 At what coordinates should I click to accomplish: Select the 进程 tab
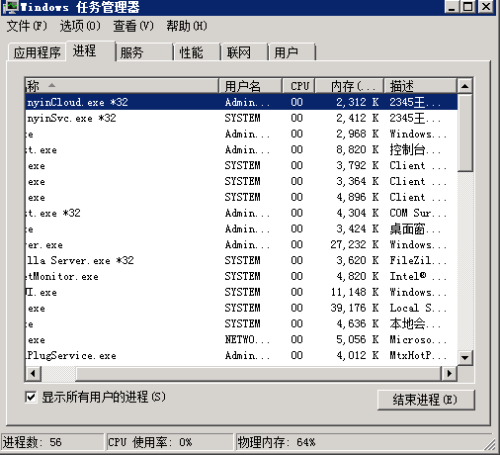(90, 51)
